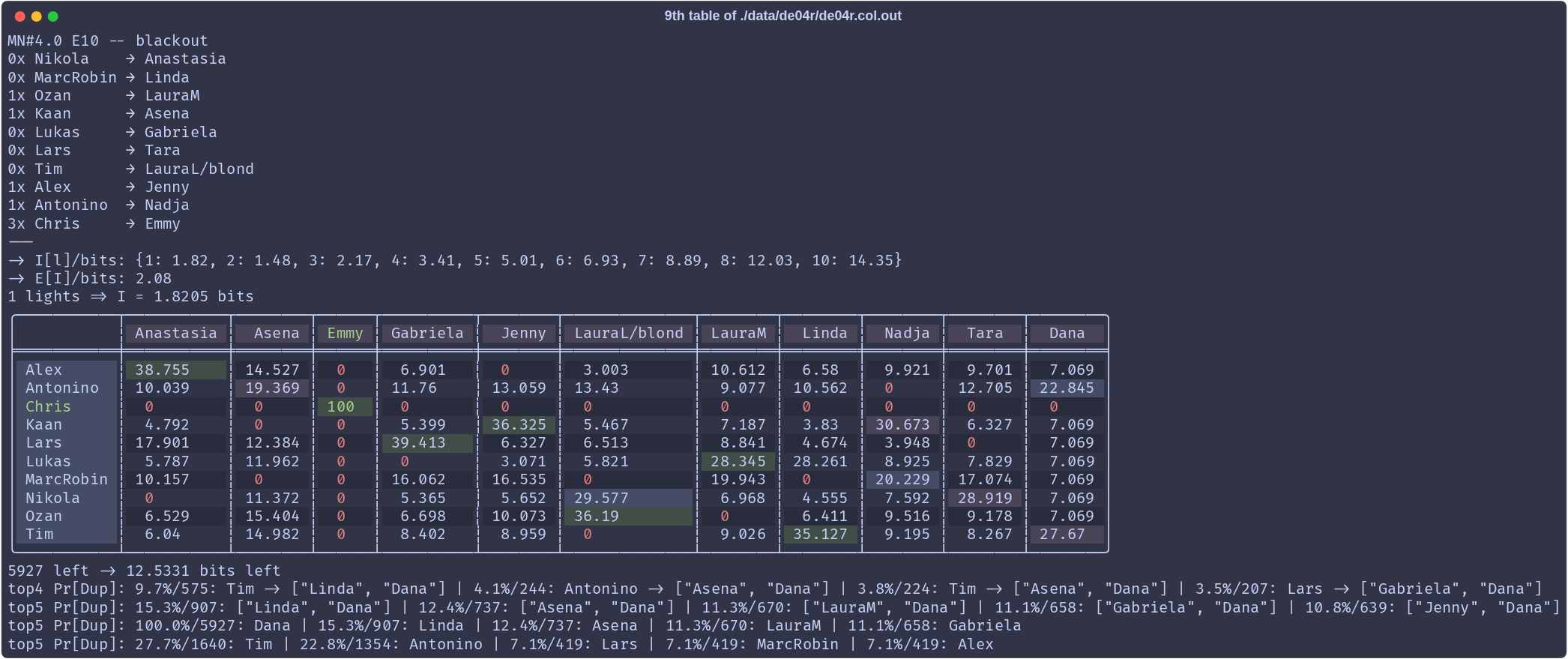Click the 'top5 Pr[Dup]' line starting 15.3%/907: ["Linda"
Image resolution: width=1568 pixels, height=659 pixels.
tap(784, 607)
